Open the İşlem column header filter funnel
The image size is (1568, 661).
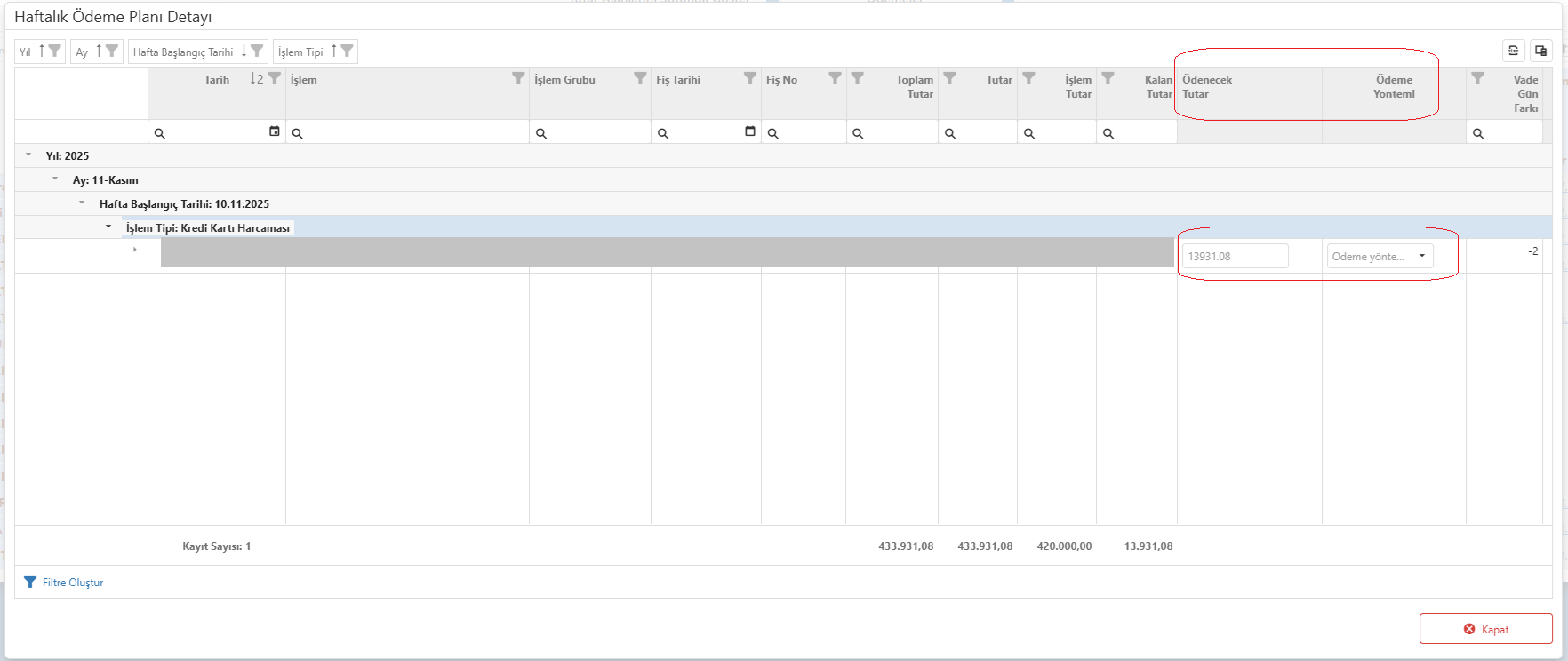click(518, 78)
